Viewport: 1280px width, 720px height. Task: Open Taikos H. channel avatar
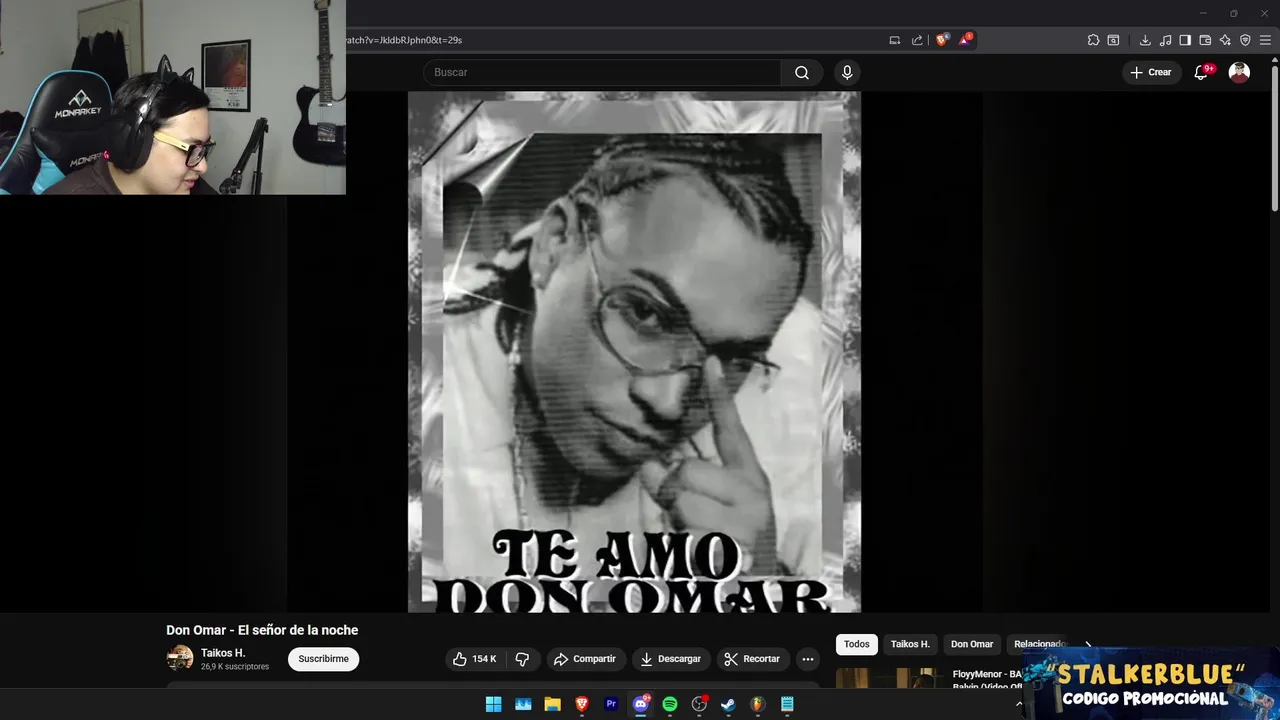pyautogui.click(x=180, y=658)
